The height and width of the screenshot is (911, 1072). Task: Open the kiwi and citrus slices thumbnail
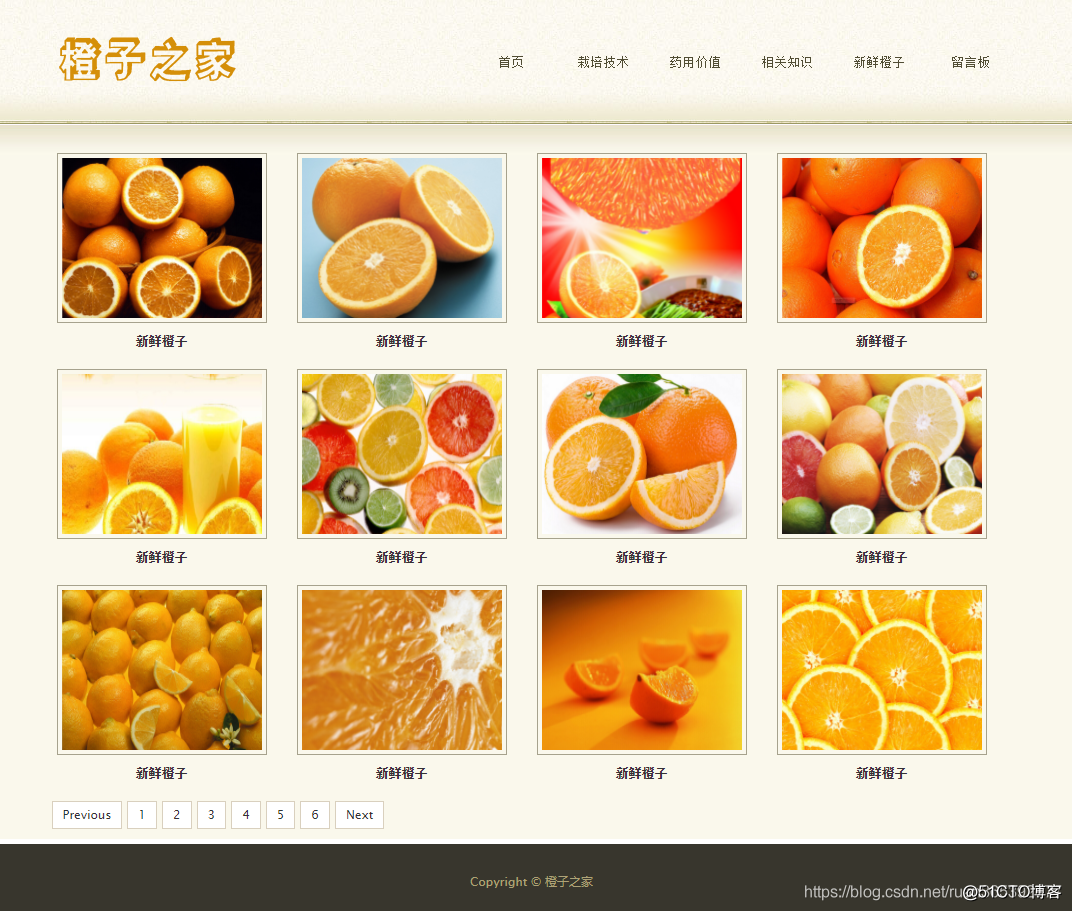click(401, 453)
